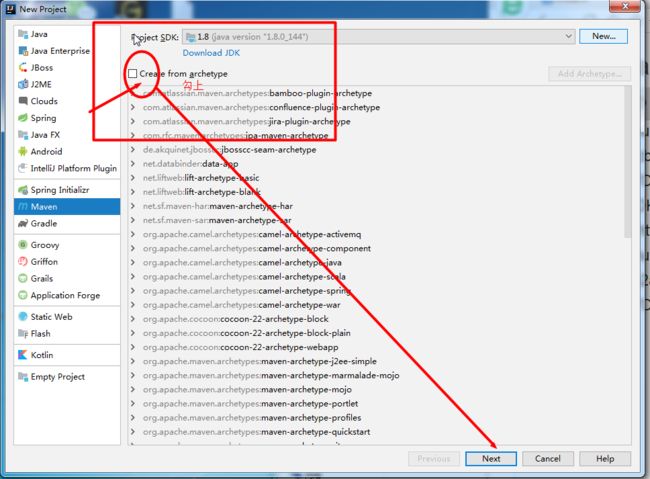Click New... SDK button
The width and height of the screenshot is (650, 479).
click(604, 36)
